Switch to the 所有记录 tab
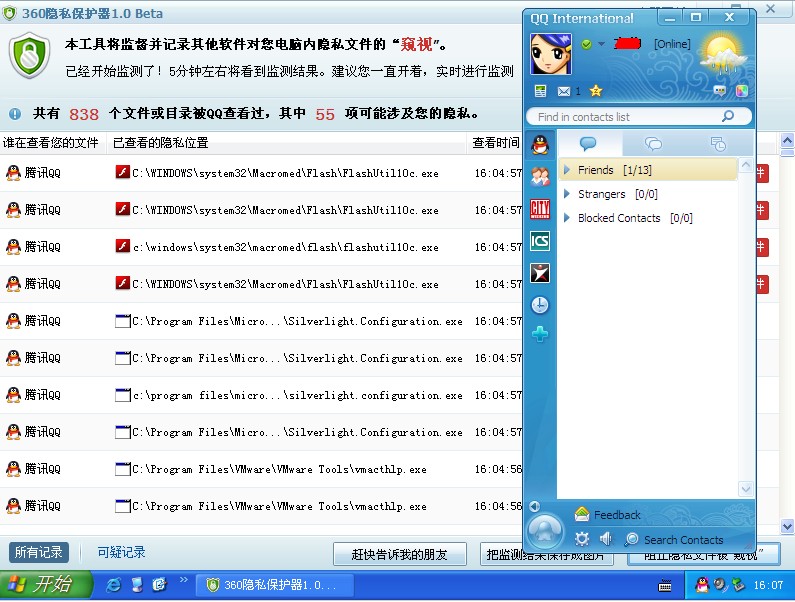Viewport: 795px width, 602px height. click(39, 552)
